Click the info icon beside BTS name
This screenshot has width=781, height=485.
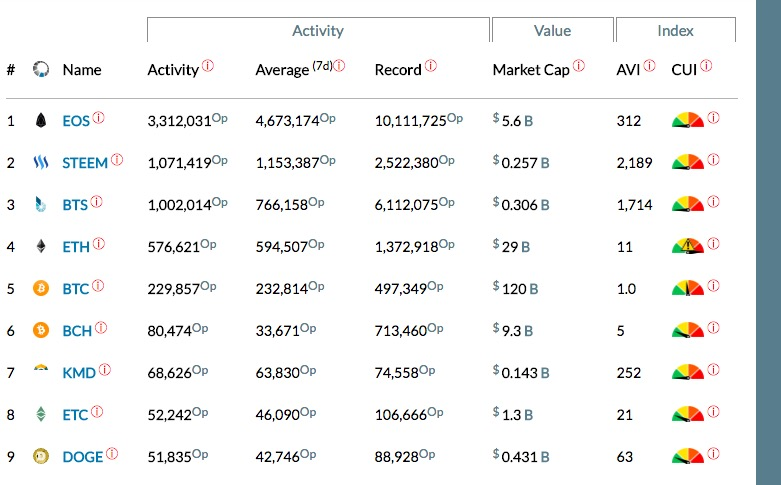pos(97,202)
